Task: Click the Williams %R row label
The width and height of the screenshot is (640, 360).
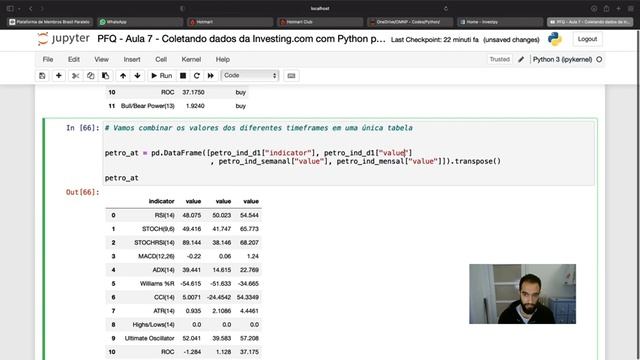Action: pos(157,284)
